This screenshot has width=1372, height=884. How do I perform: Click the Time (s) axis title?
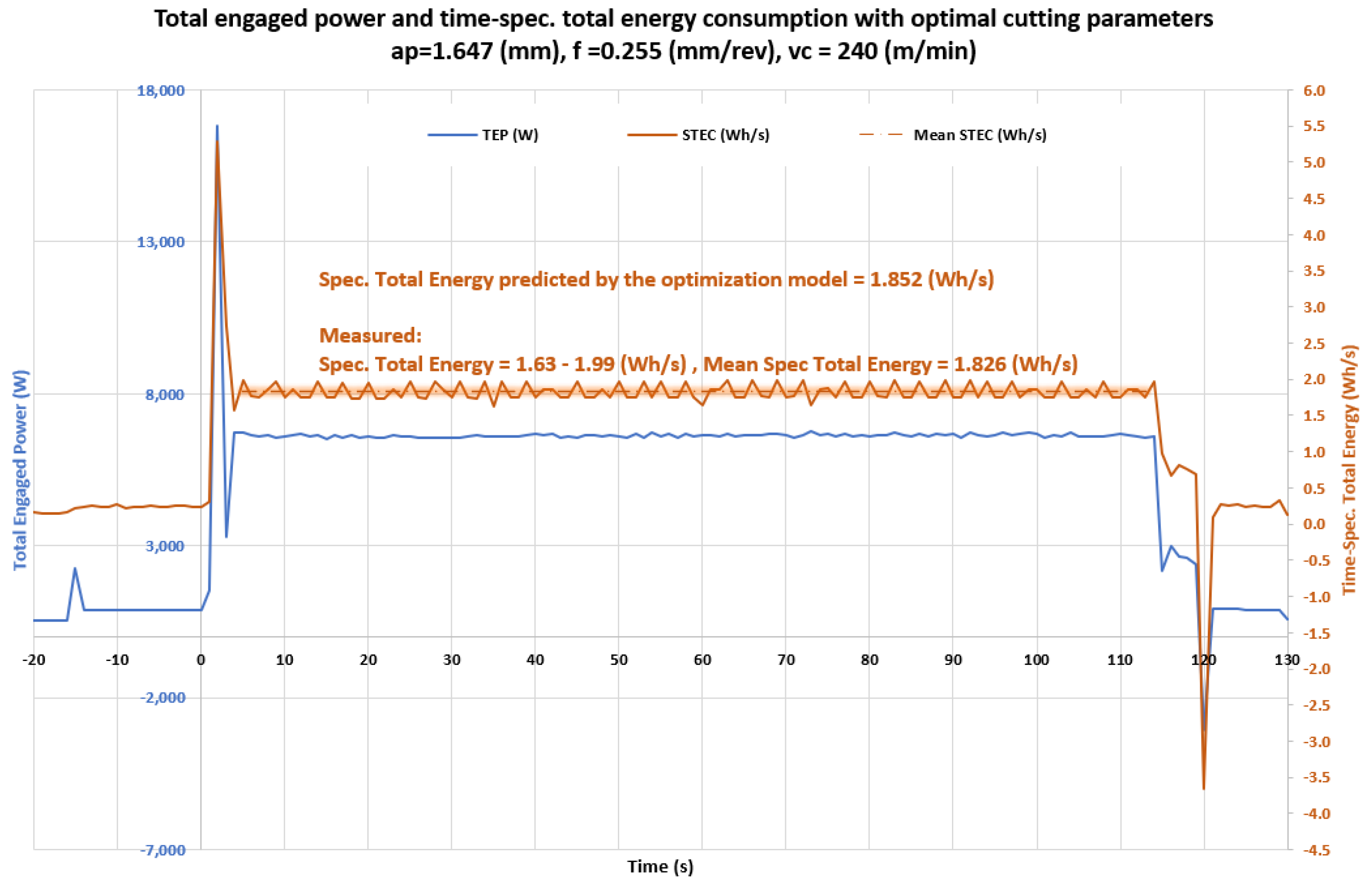pos(660,866)
